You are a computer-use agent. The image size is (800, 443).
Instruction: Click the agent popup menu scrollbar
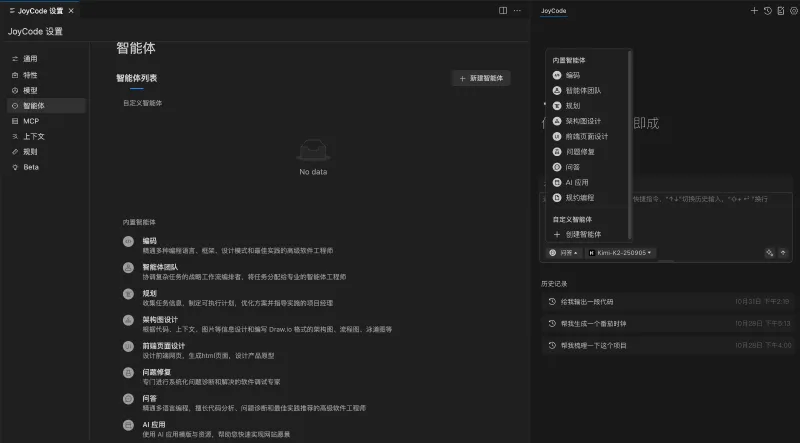630,144
